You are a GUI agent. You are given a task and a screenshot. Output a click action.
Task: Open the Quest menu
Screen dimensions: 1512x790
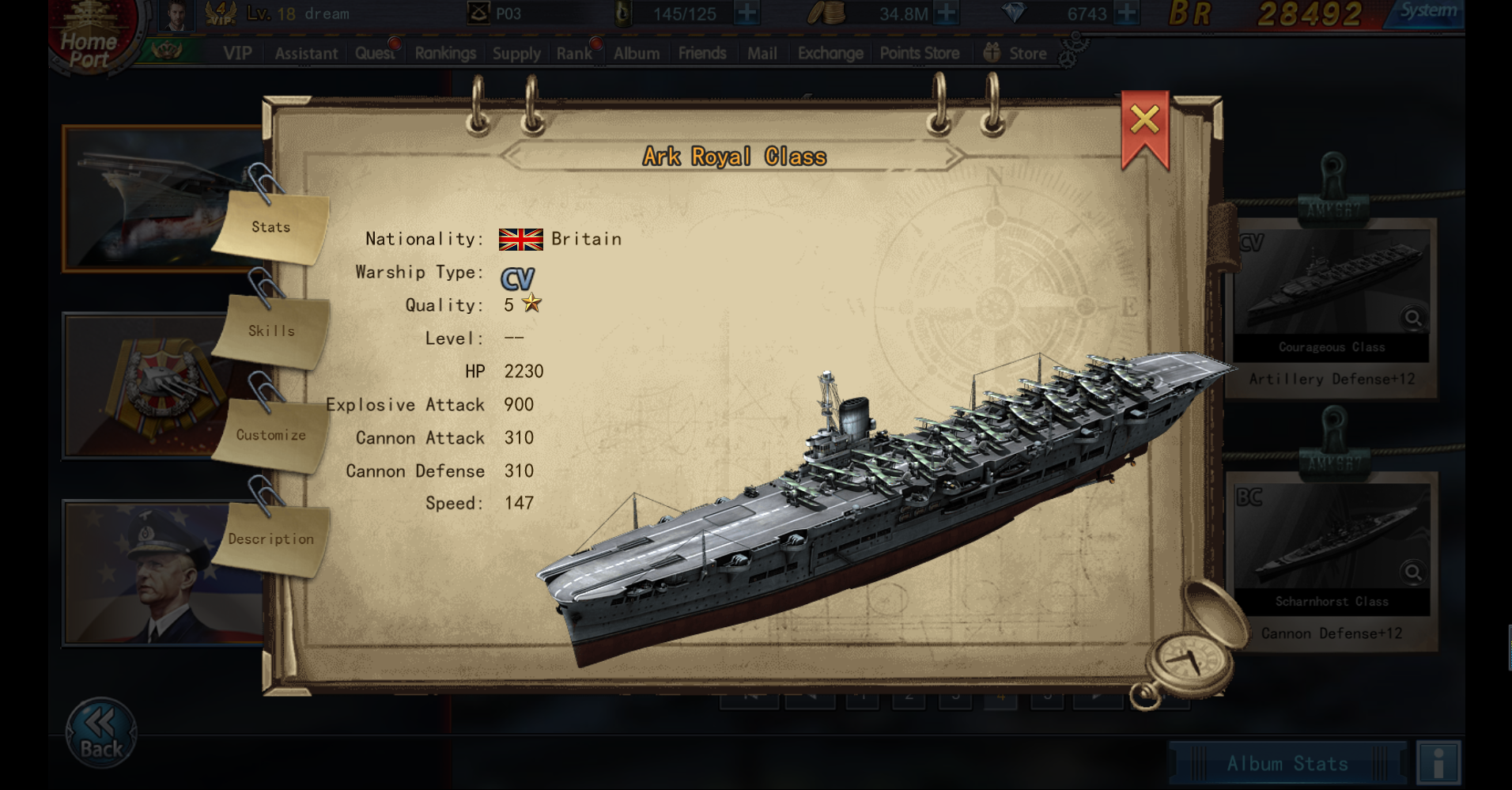pyautogui.click(x=375, y=53)
